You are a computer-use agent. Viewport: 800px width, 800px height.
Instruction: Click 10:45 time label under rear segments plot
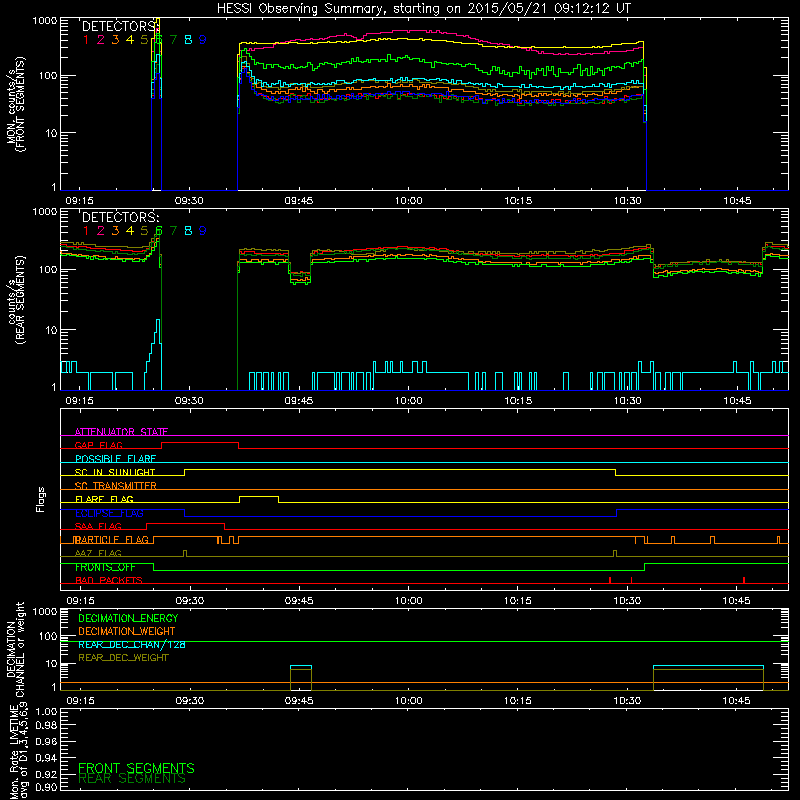coord(737,401)
